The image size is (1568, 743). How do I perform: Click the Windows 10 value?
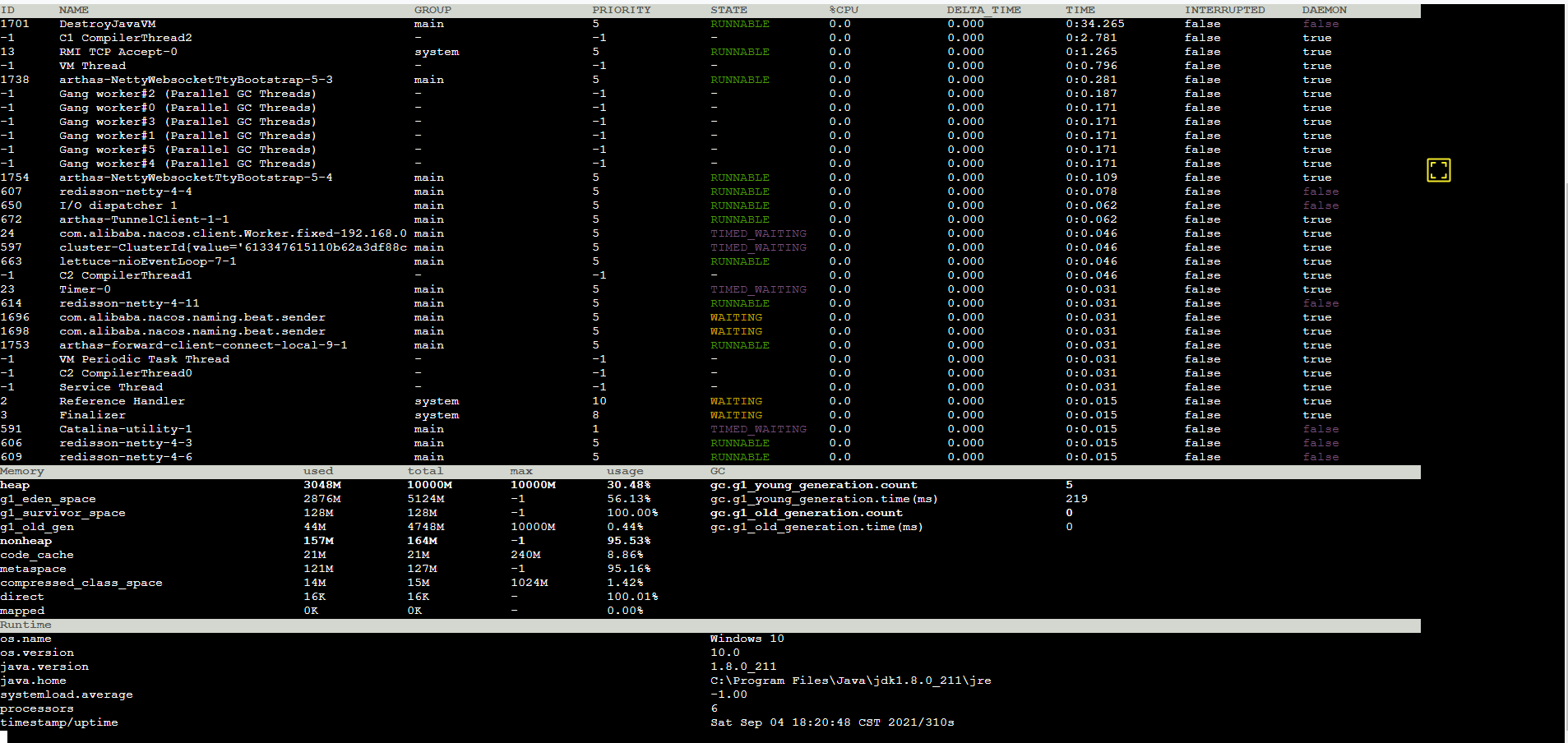(747, 639)
